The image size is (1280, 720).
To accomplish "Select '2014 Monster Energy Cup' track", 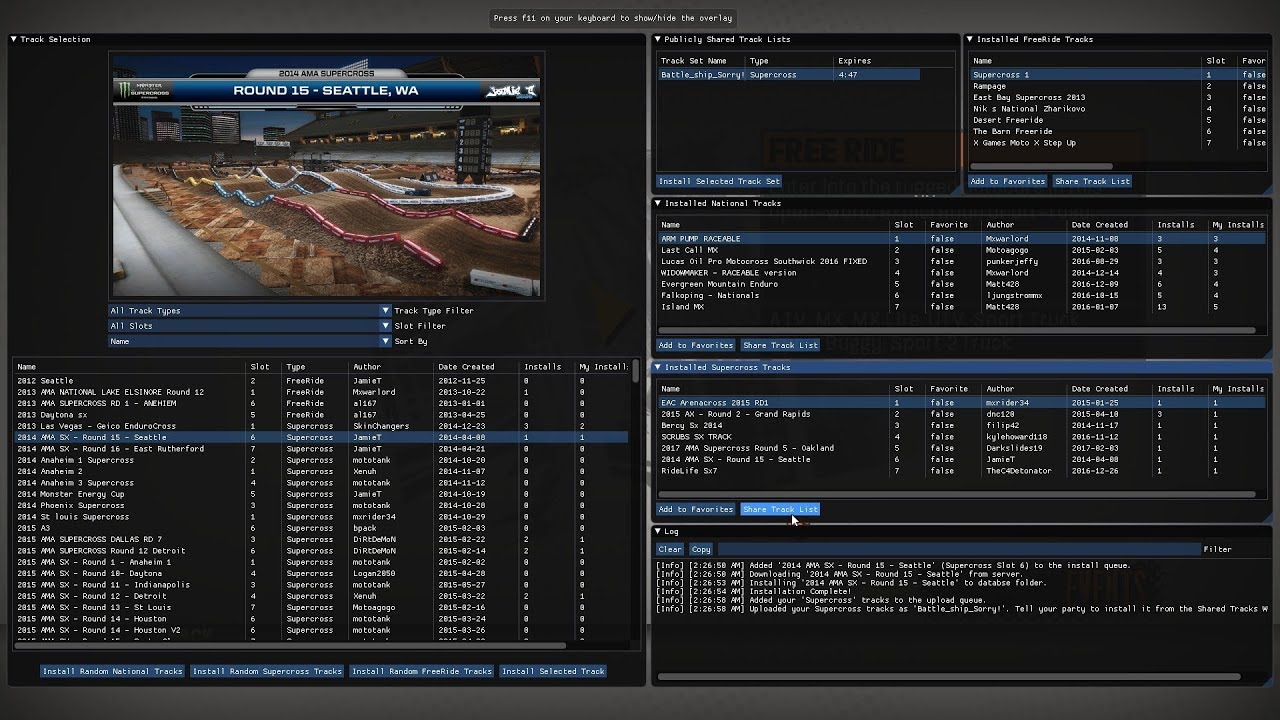I will pyautogui.click(x=321, y=494).
